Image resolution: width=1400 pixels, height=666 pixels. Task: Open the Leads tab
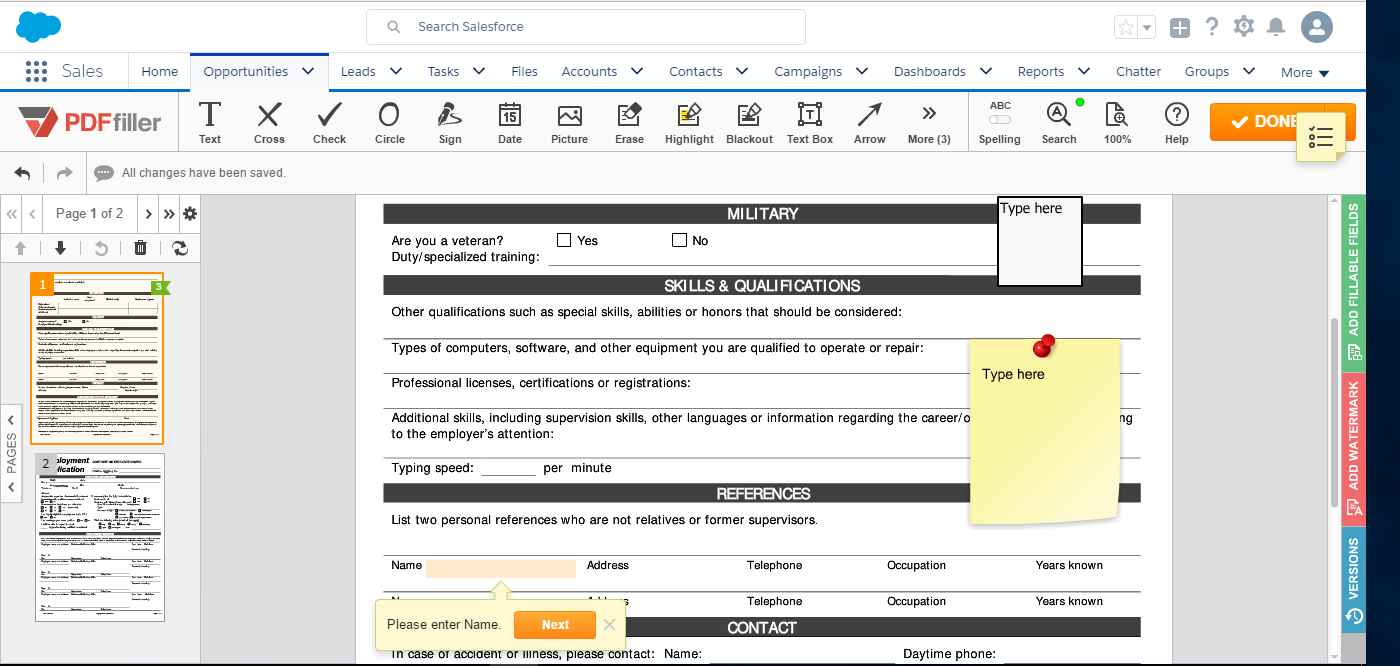pyautogui.click(x=358, y=71)
